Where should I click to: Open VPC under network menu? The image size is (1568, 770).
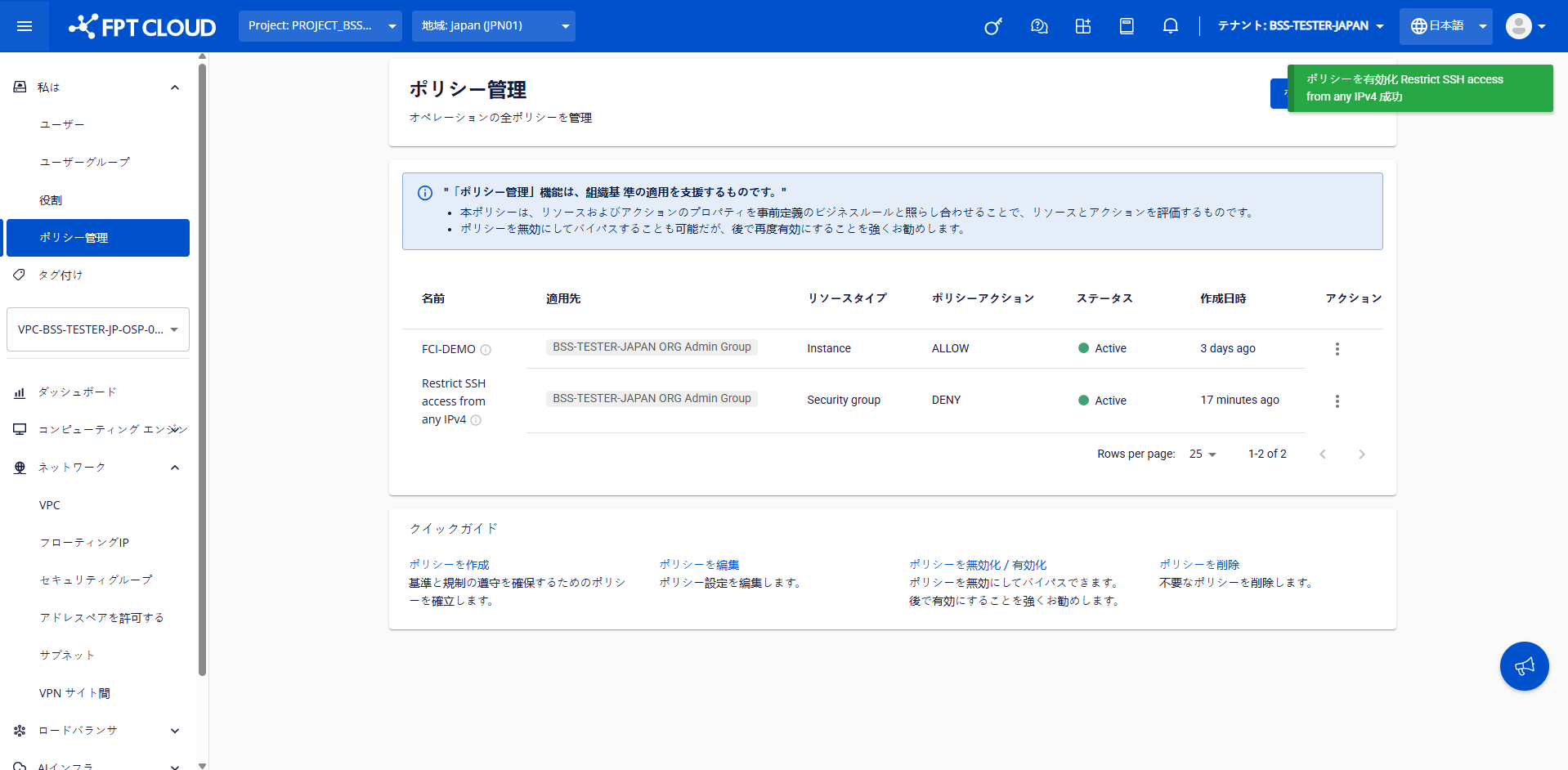50,505
